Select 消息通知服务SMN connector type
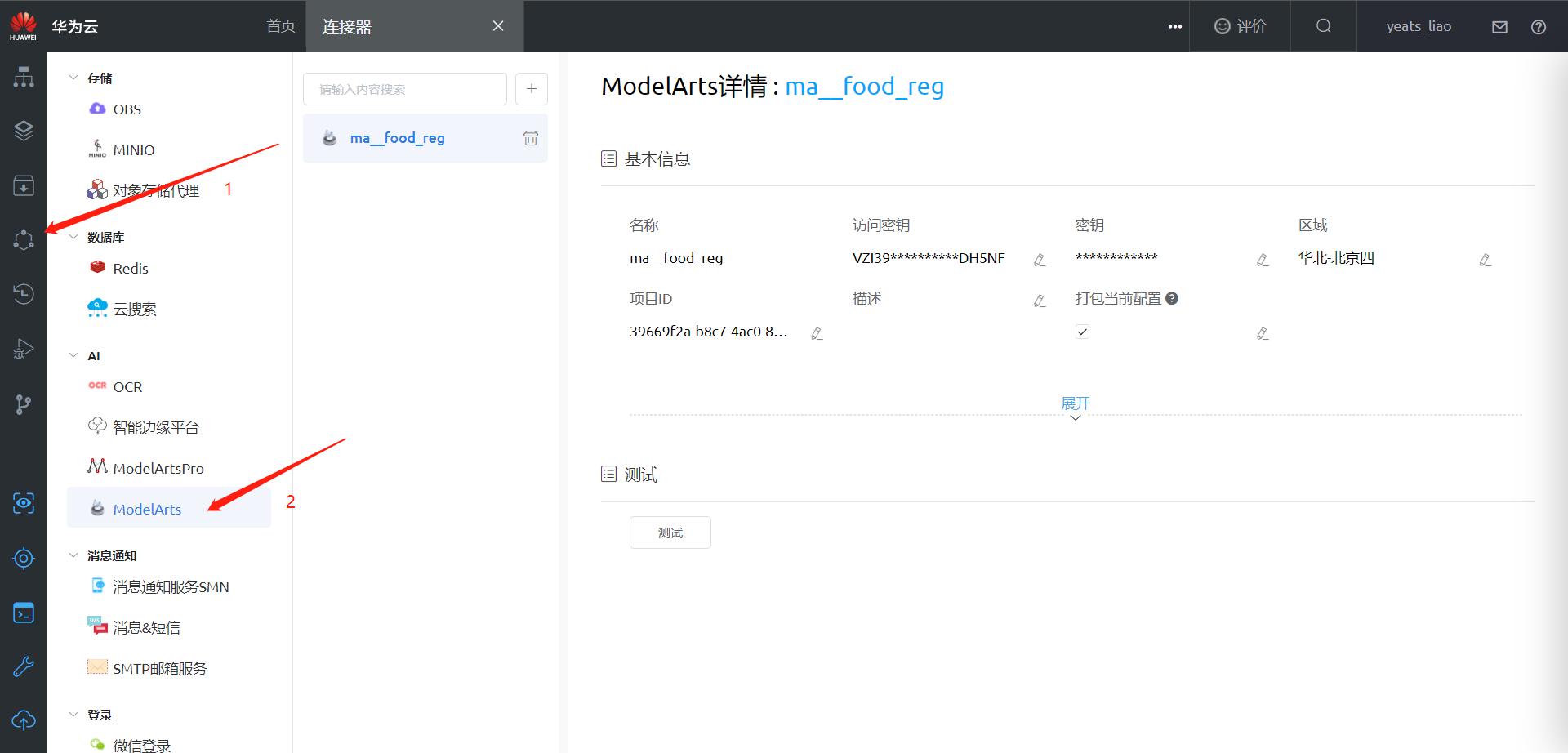 tap(169, 587)
